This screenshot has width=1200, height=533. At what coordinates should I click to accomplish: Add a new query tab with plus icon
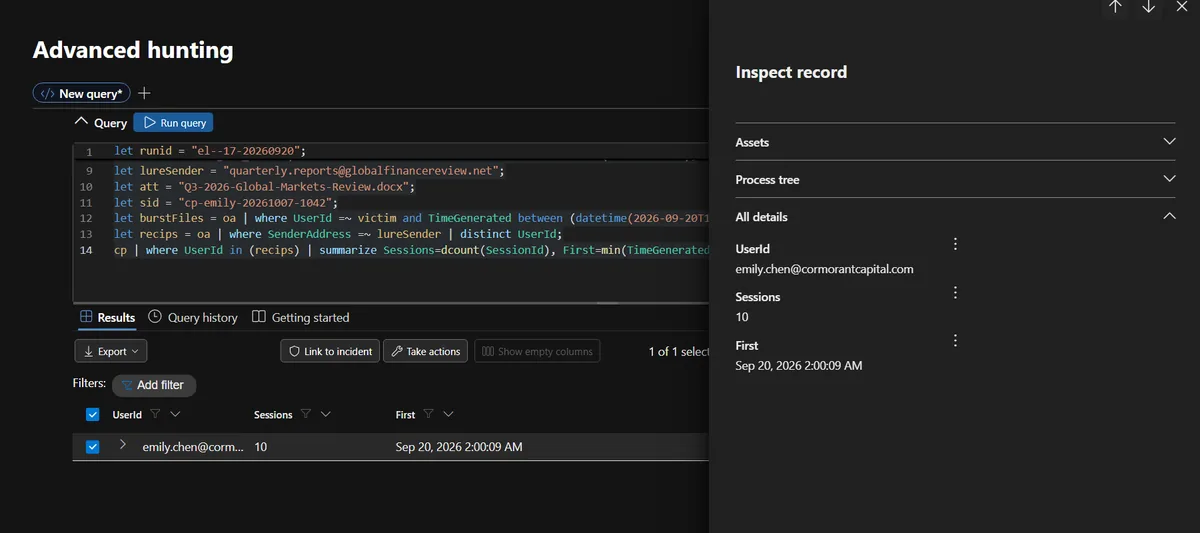click(x=144, y=93)
